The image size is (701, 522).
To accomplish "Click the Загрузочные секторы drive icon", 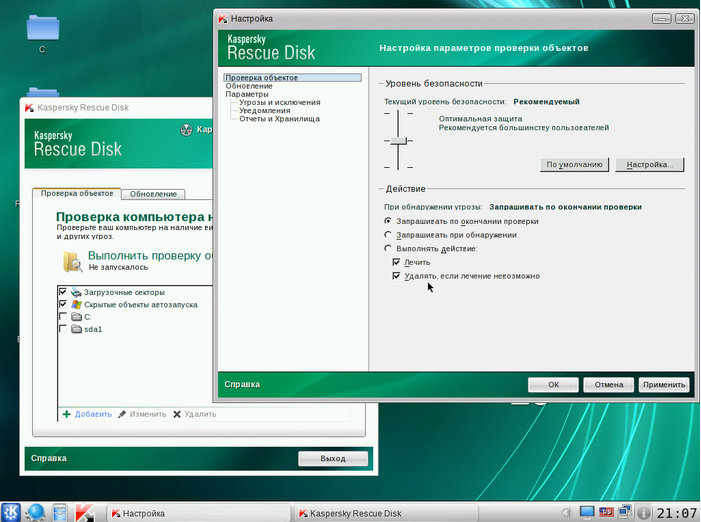I will (x=76, y=292).
